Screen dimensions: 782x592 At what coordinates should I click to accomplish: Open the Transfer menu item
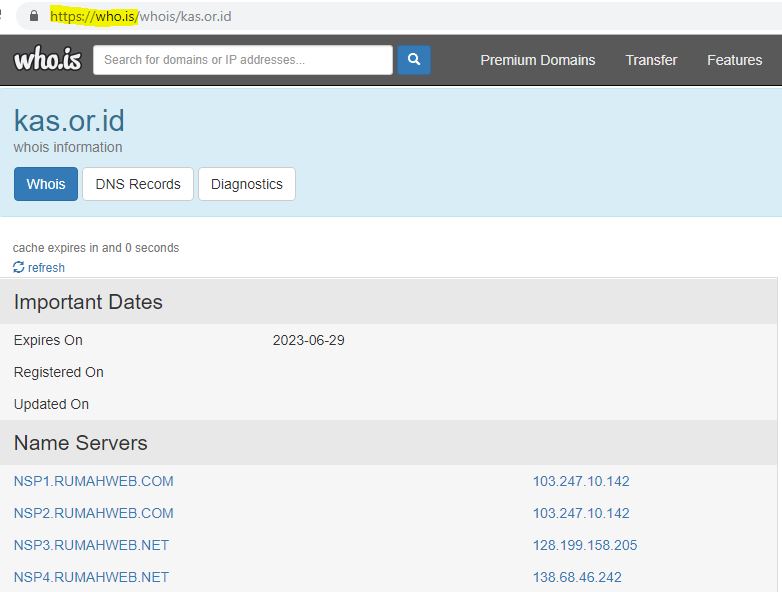[x=651, y=60]
